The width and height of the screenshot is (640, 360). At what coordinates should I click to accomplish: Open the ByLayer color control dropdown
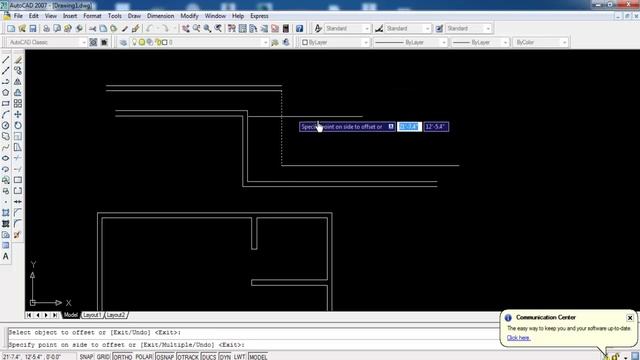click(x=366, y=42)
